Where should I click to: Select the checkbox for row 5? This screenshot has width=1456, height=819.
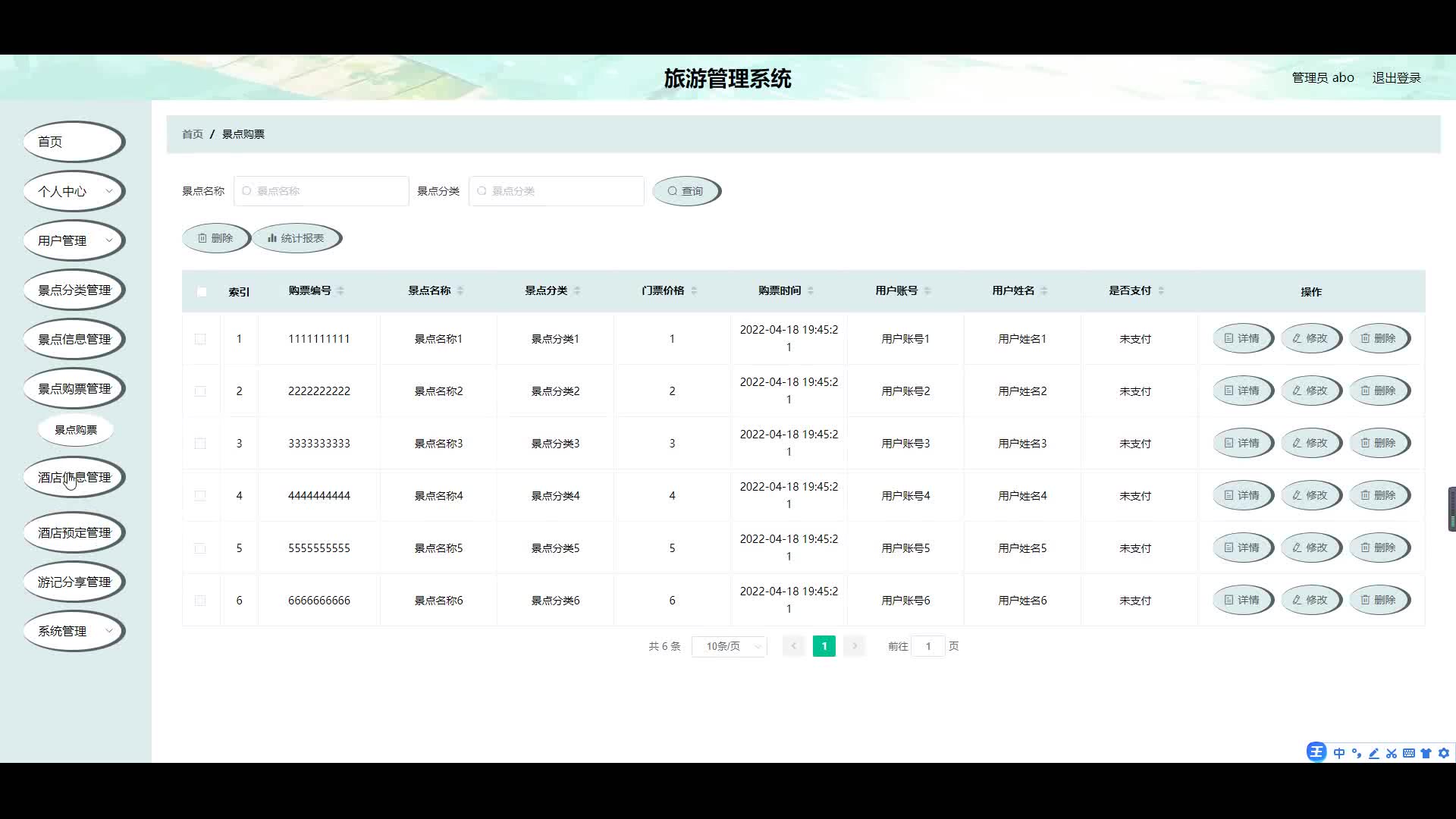point(200,548)
